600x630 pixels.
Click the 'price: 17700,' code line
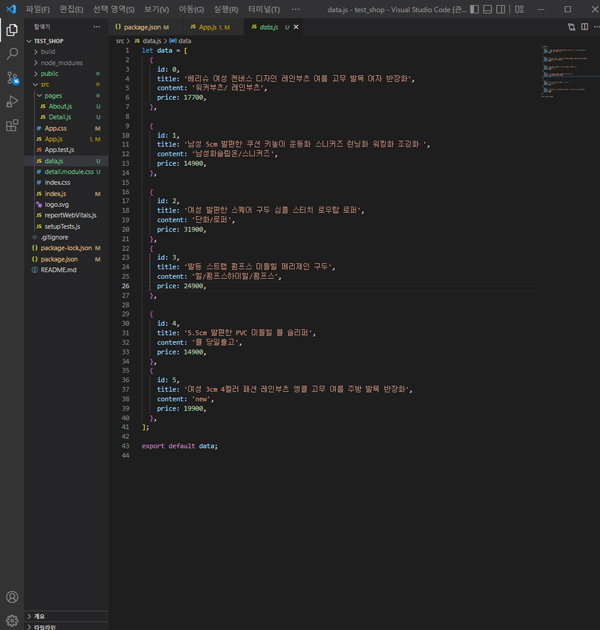tap(181, 98)
